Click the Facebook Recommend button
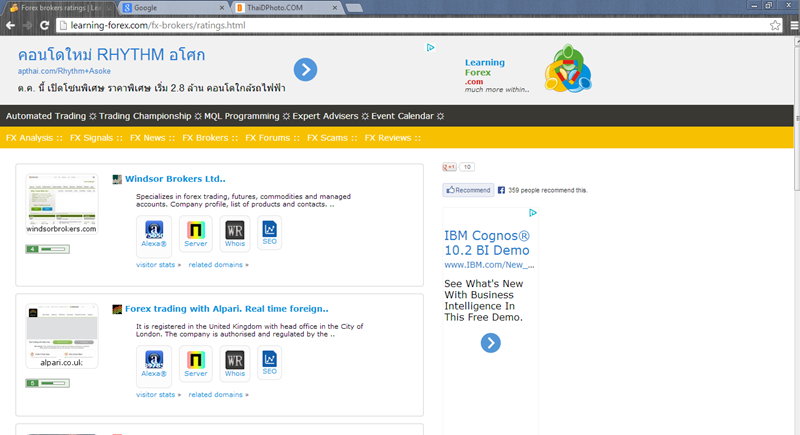The height and width of the screenshot is (435, 800). tap(468, 190)
